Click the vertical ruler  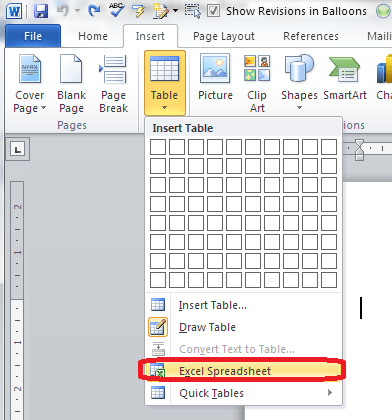[17, 300]
